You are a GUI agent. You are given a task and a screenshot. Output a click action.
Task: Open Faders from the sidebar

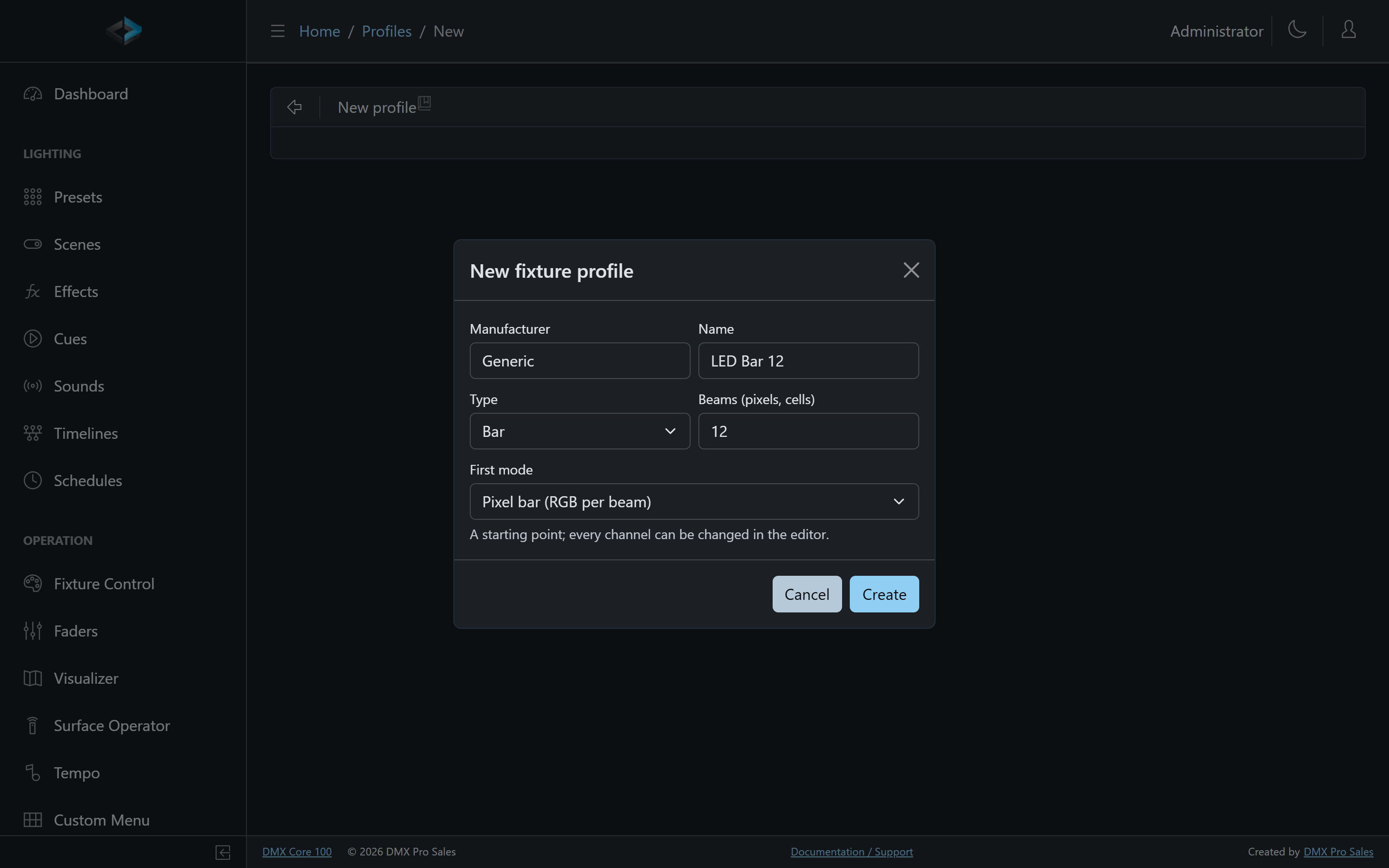pyautogui.click(x=76, y=631)
